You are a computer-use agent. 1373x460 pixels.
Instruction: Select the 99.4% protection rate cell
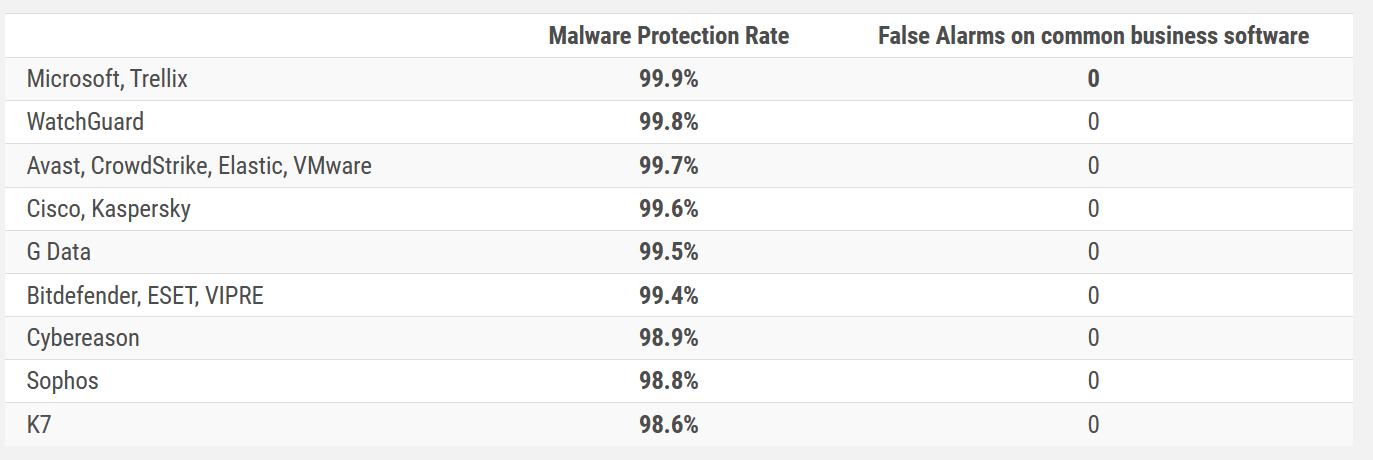pyautogui.click(x=668, y=295)
